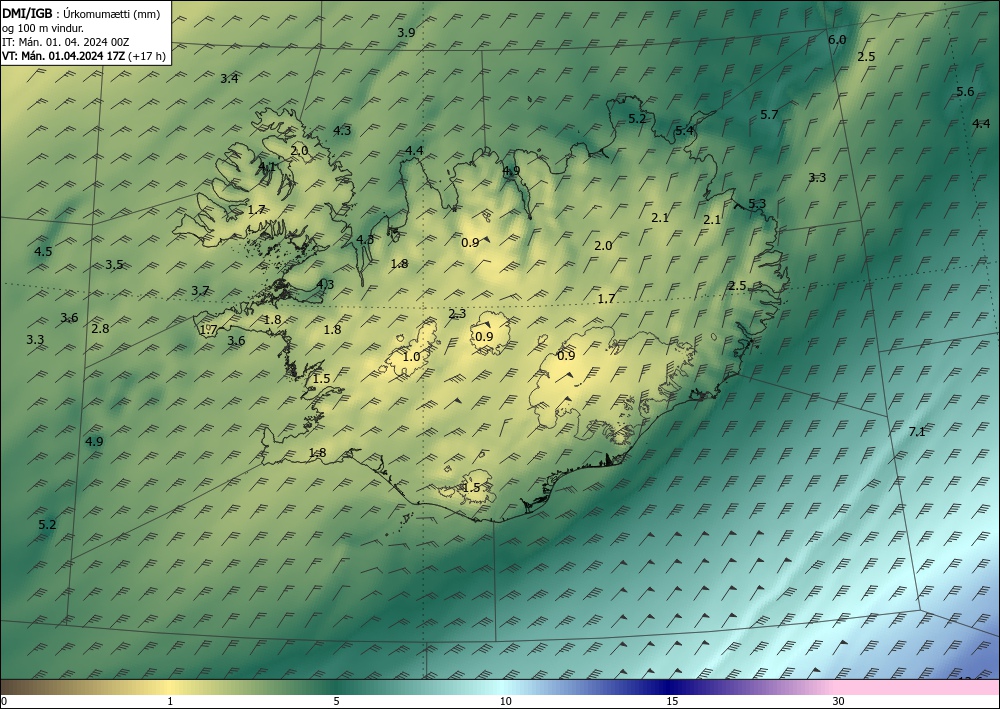Click the colorbar tick label 0

tap(4, 701)
